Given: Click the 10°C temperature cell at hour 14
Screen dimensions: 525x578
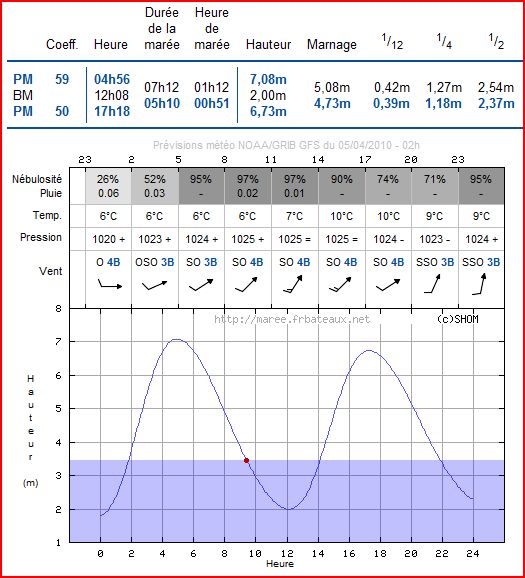Looking at the screenshot, I should [341, 216].
